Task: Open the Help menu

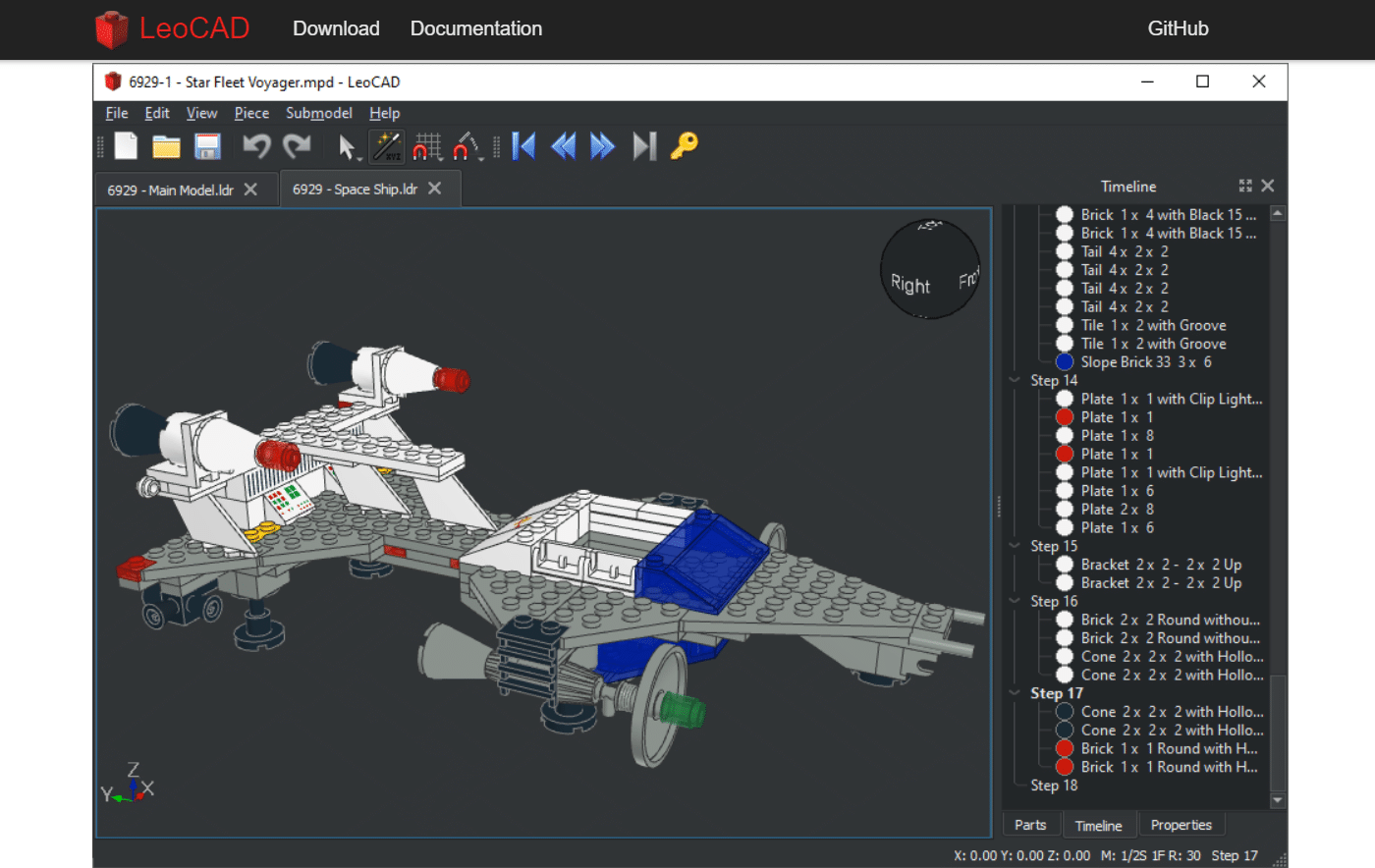Action: click(x=384, y=113)
